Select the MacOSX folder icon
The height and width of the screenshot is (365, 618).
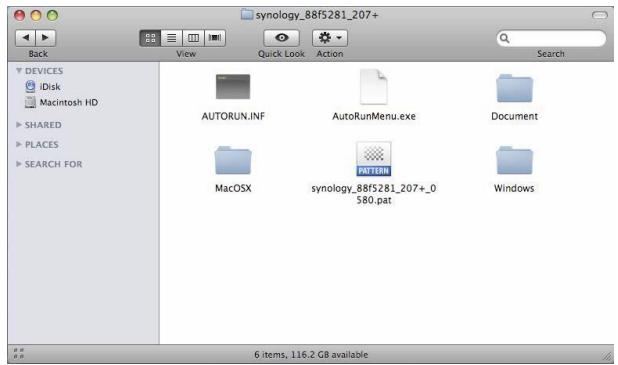[233, 160]
